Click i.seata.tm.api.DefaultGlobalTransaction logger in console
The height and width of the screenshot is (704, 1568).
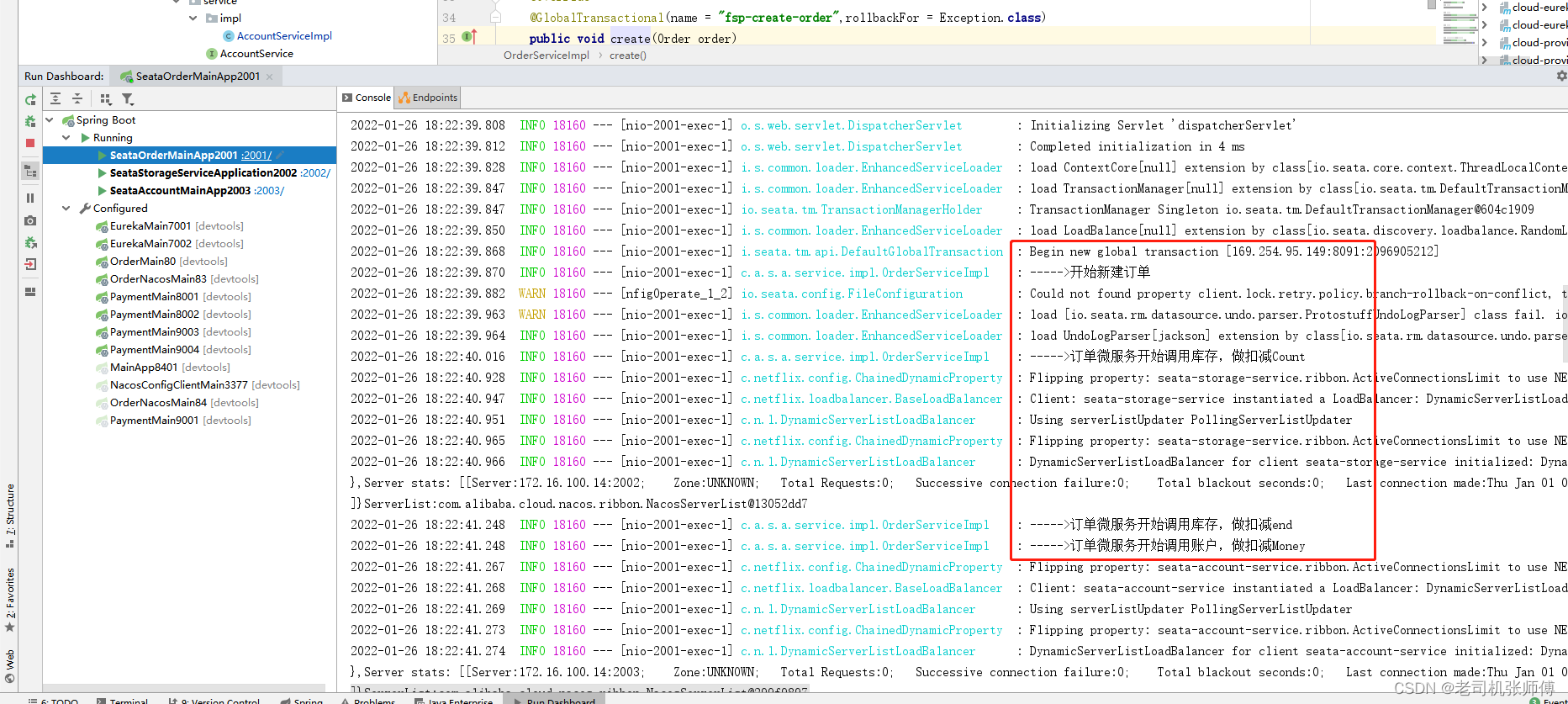pos(872,251)
